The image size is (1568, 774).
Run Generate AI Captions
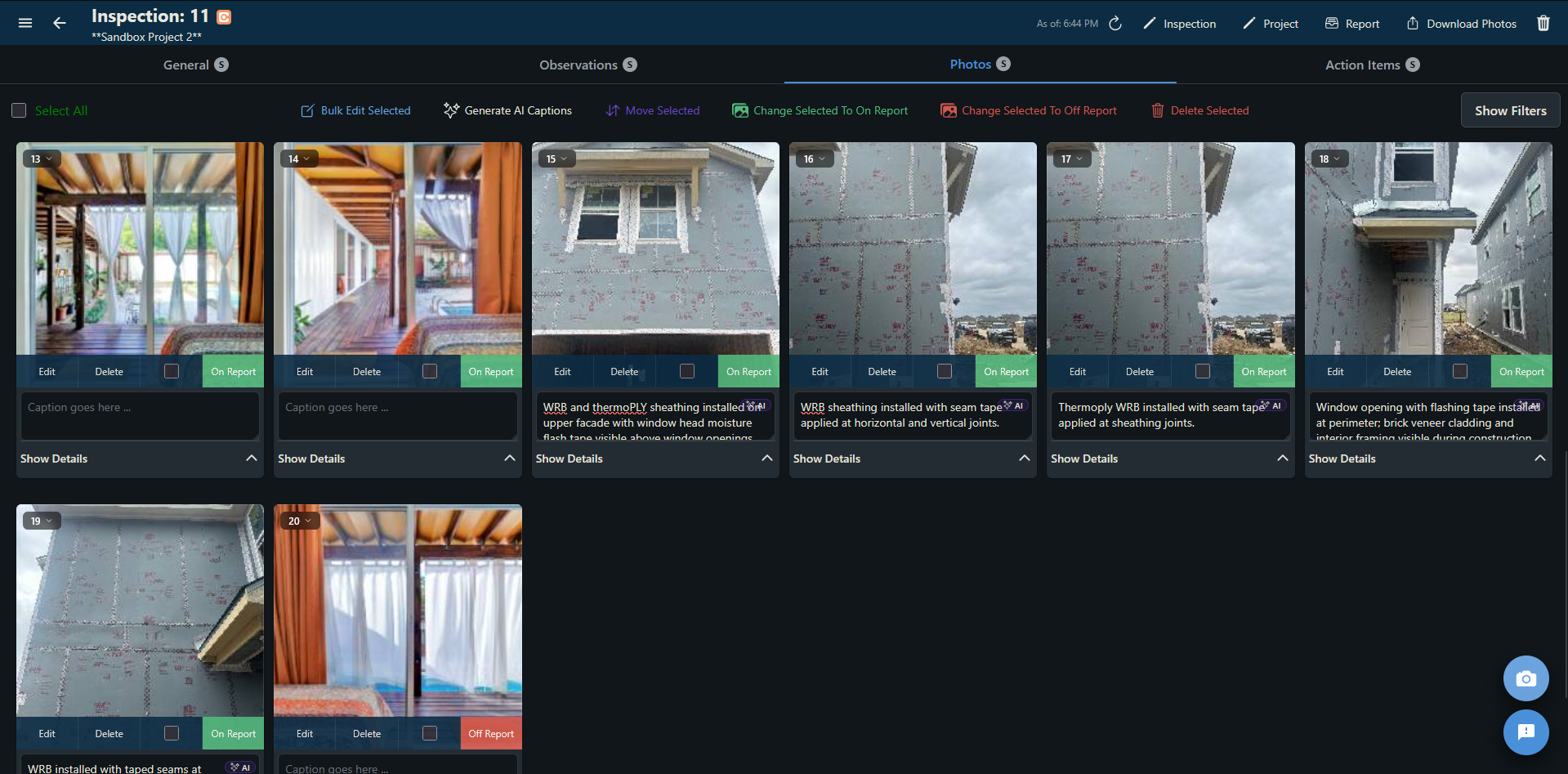(x=507, y=110)
